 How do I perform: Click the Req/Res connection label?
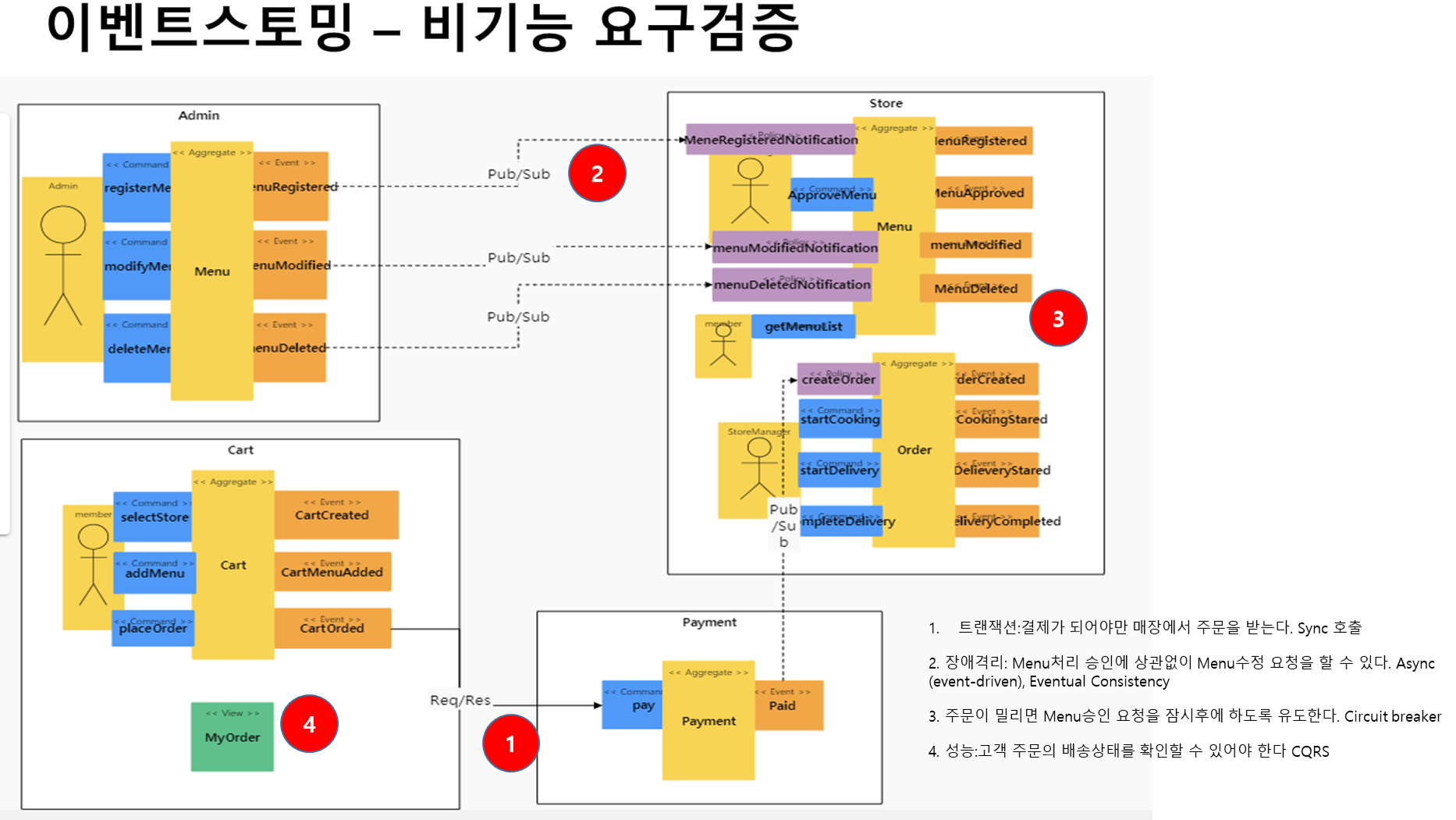click(x=460, y=700)
